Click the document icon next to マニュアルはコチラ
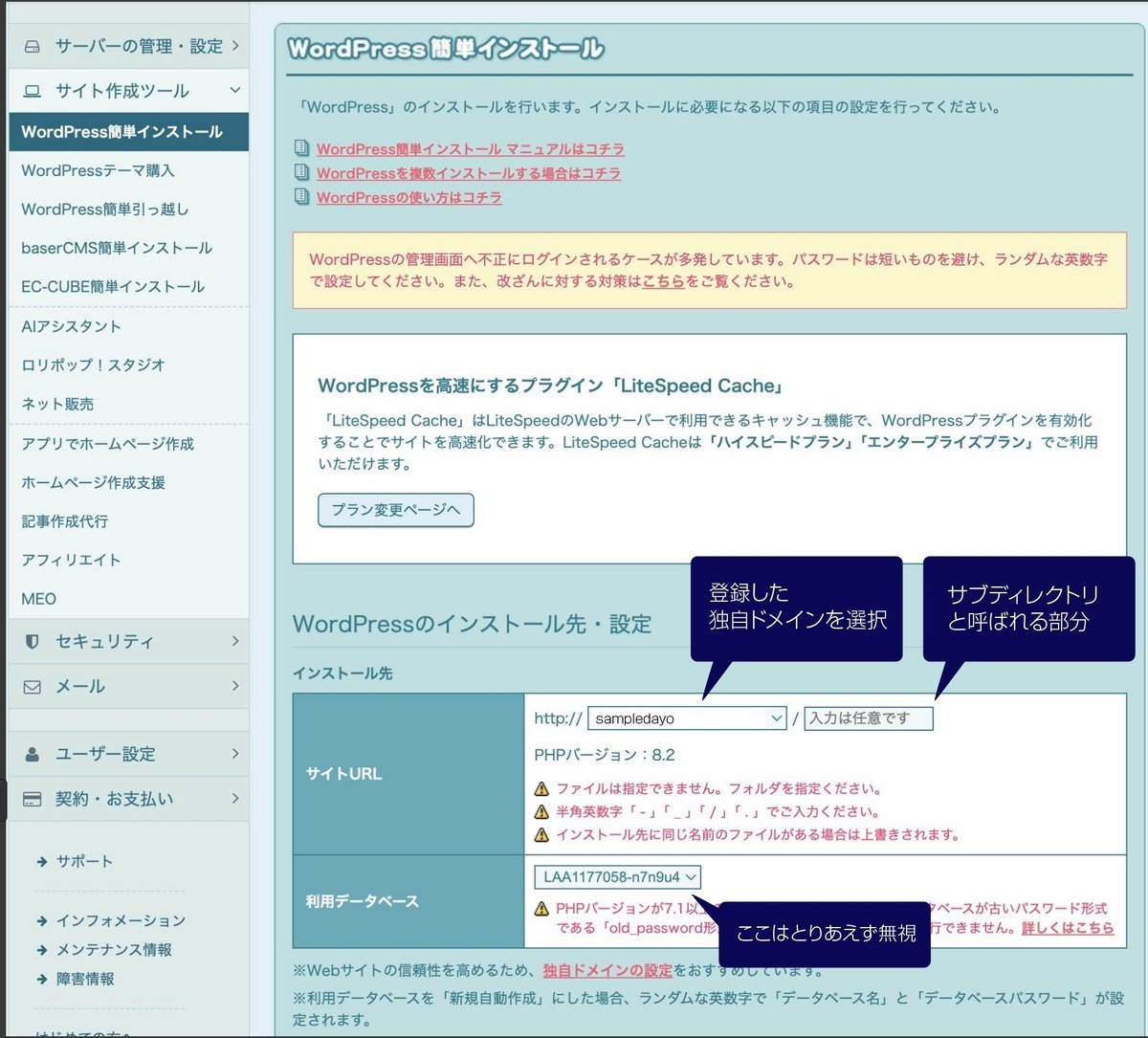The height and width of the screenshot is (1038, 1148). [x=301, y=148]
